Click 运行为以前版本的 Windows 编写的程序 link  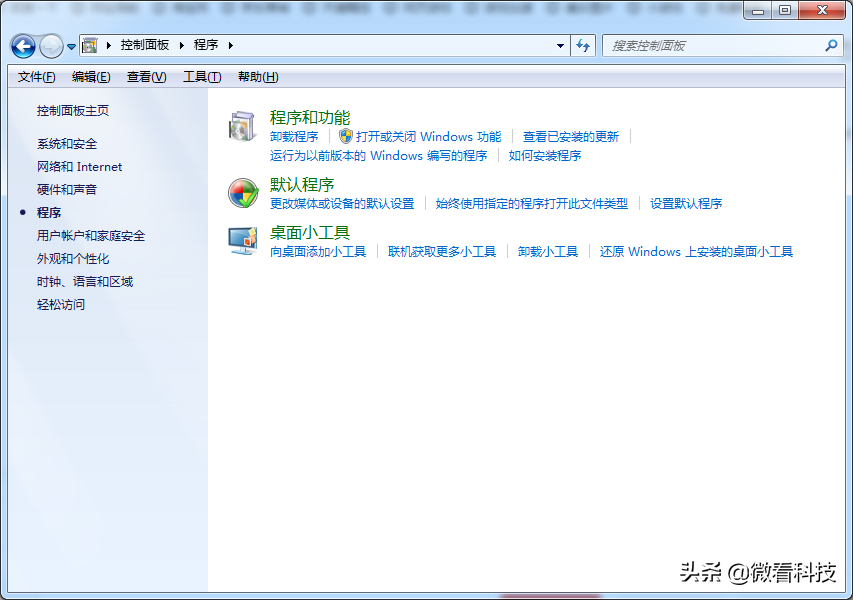coord(379,156)
